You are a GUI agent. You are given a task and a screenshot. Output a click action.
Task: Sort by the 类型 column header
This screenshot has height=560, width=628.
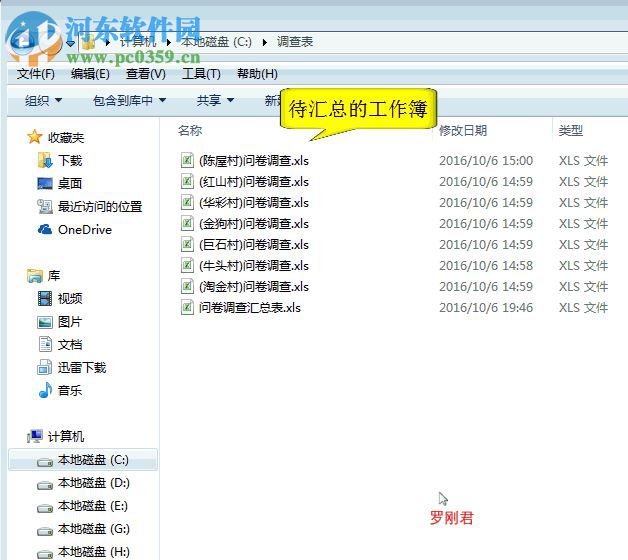click(571, 130)
